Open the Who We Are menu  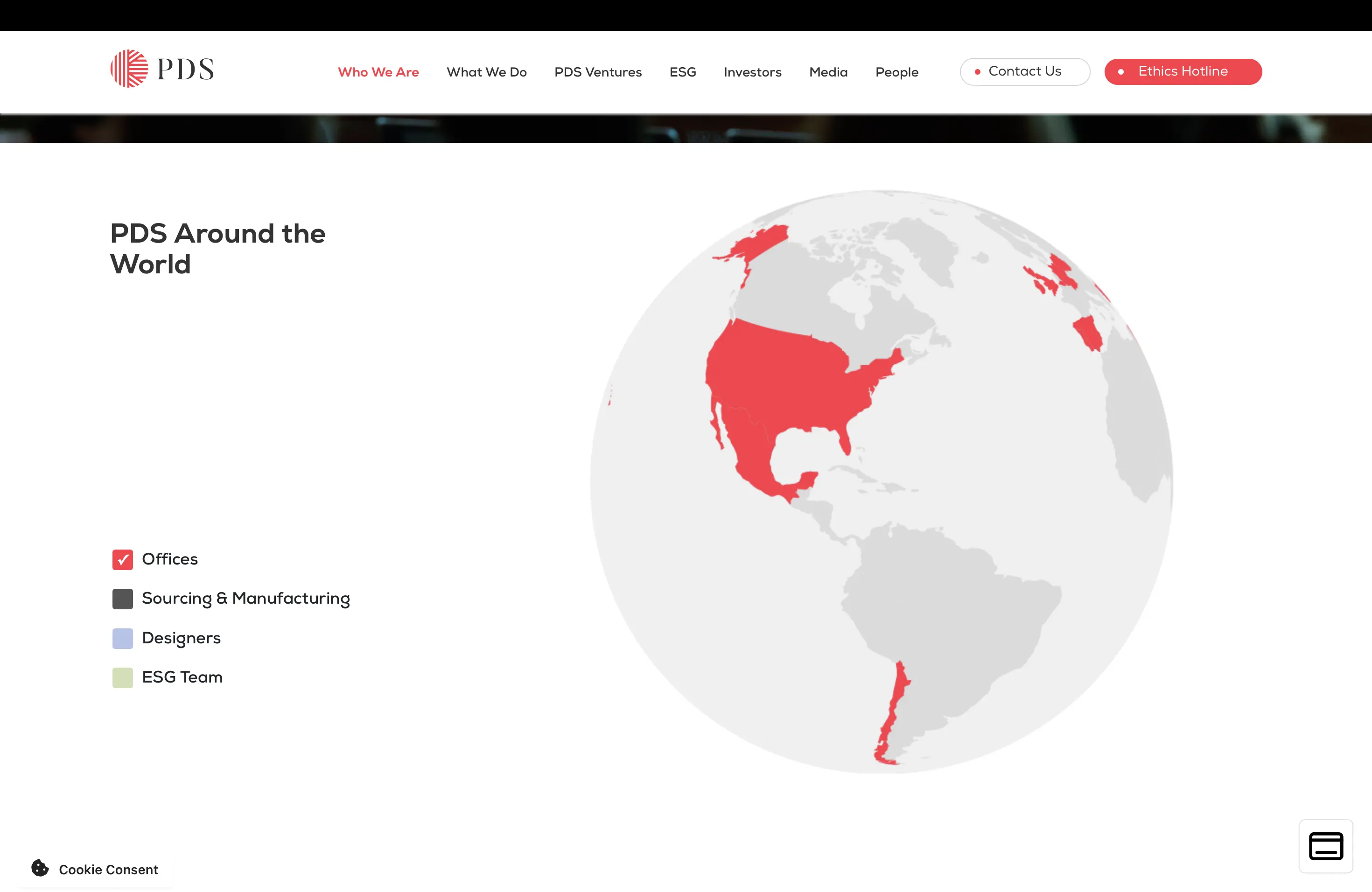click(378, 72)
